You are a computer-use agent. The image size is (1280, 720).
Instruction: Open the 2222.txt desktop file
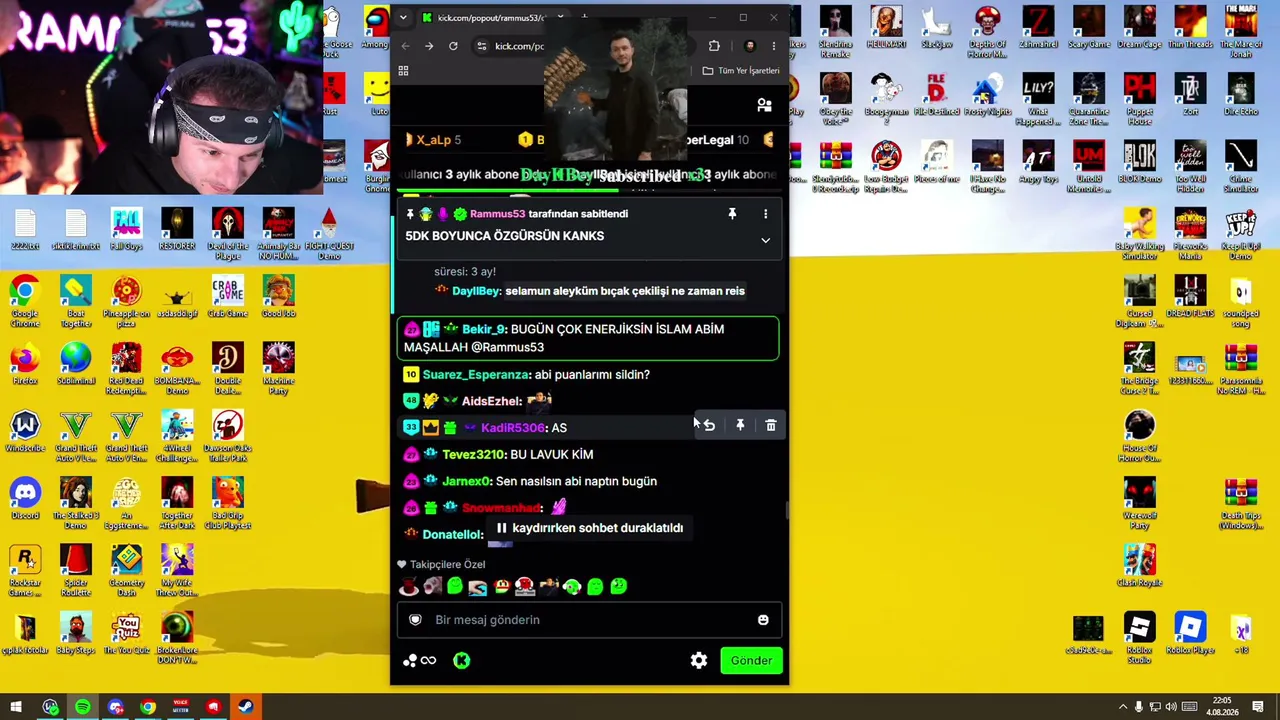point(25,230)
